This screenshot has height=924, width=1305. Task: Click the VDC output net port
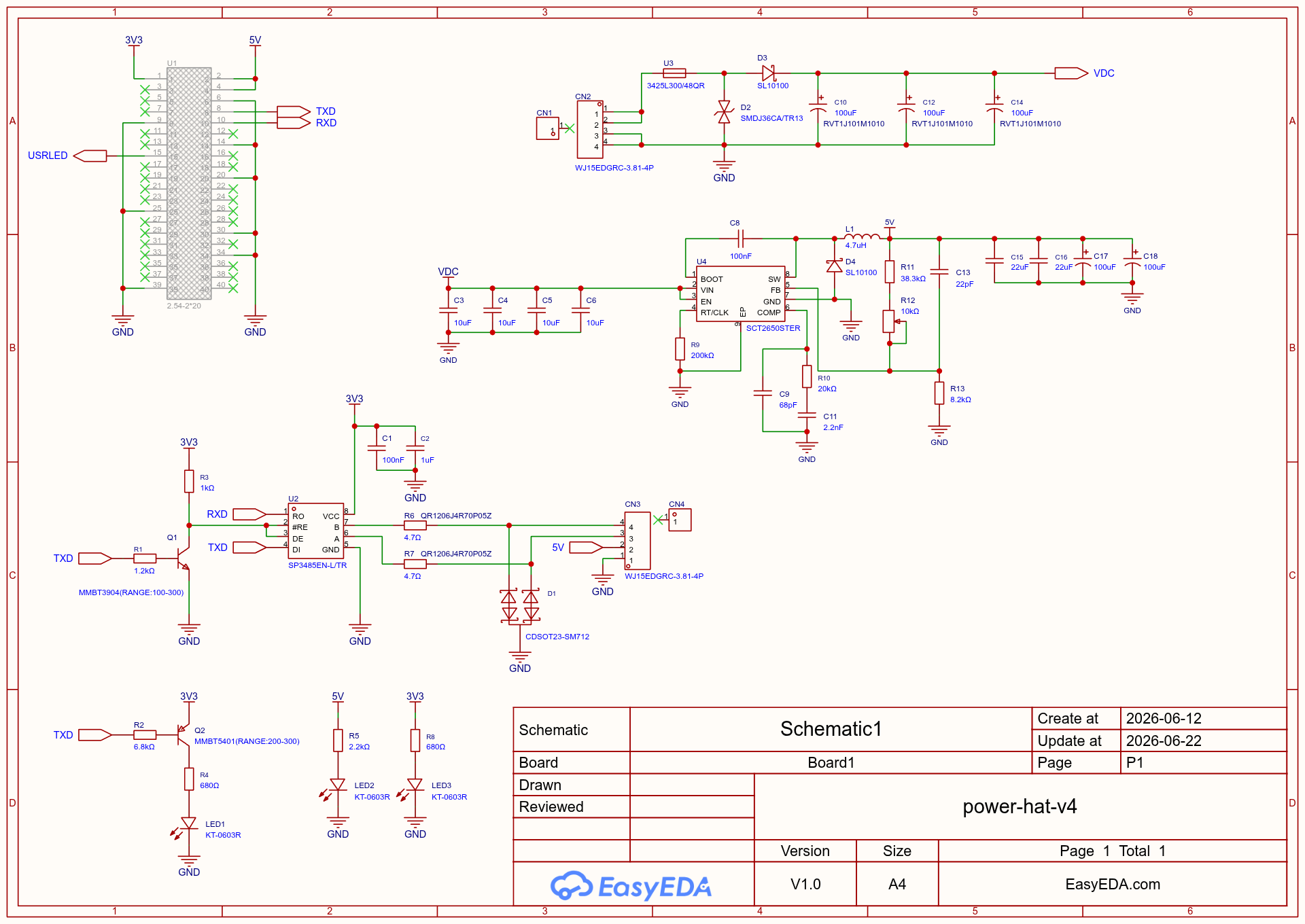(x=1071, y=73)
